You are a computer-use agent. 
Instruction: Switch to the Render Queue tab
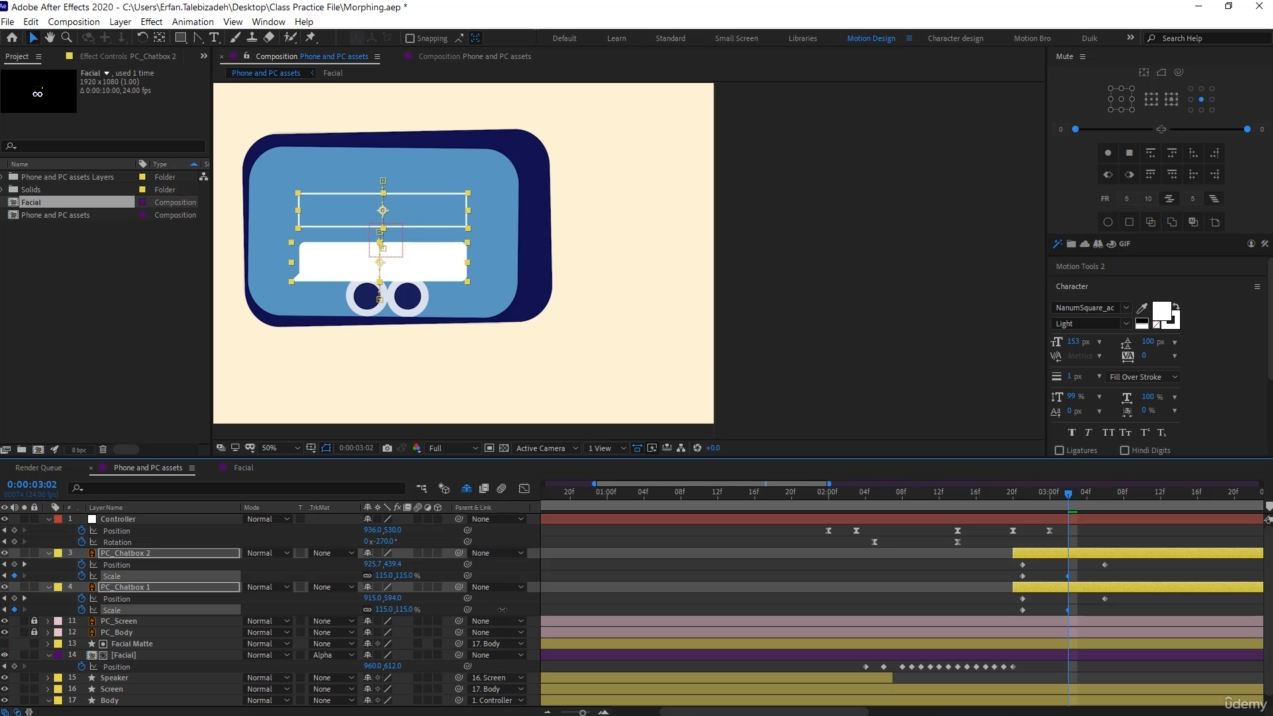(38, 468)
